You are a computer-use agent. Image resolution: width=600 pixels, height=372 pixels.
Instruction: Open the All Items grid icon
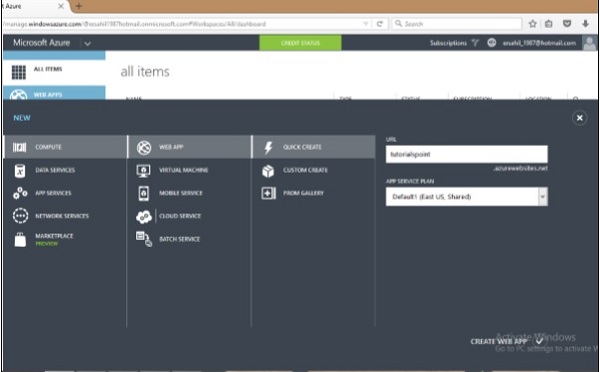point(19,72)
